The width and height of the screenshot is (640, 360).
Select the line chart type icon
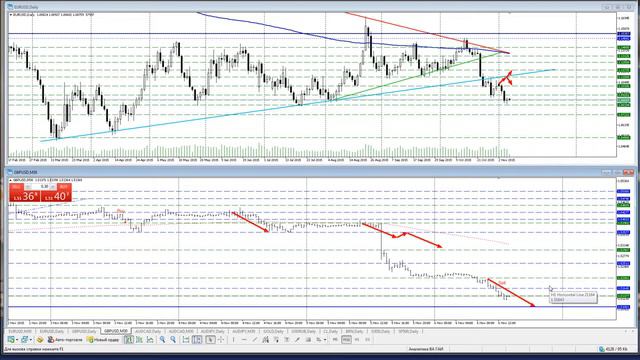[150, 340]
